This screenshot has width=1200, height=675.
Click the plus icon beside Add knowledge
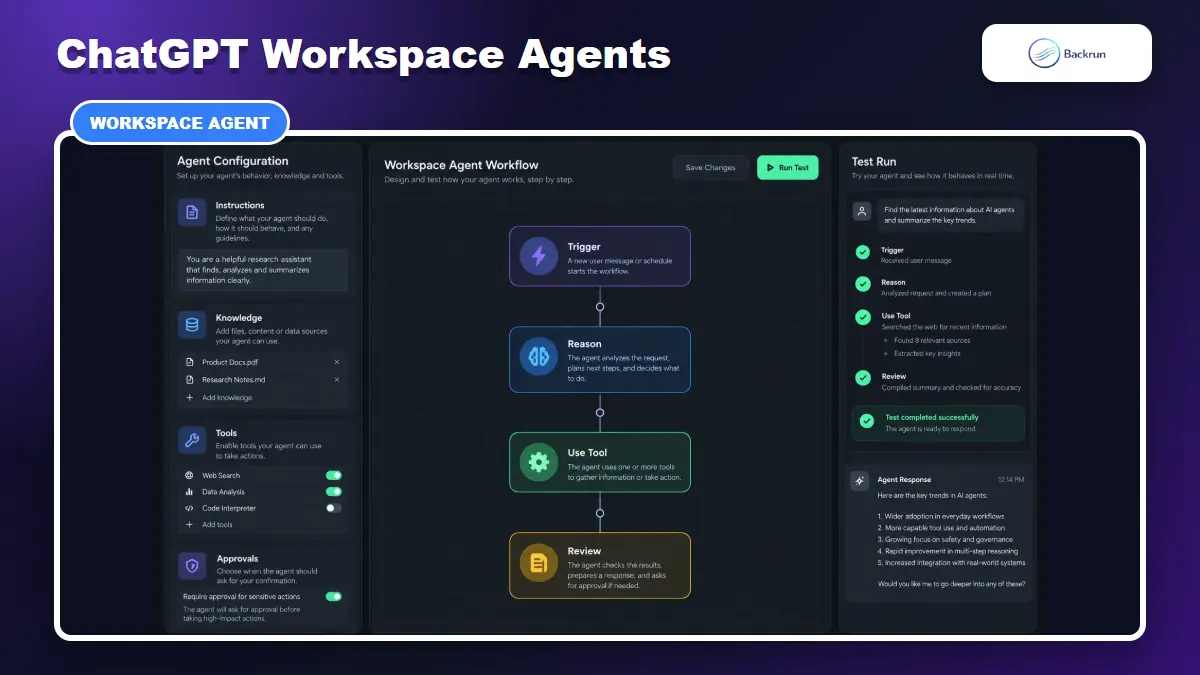(x=190, y=398)
